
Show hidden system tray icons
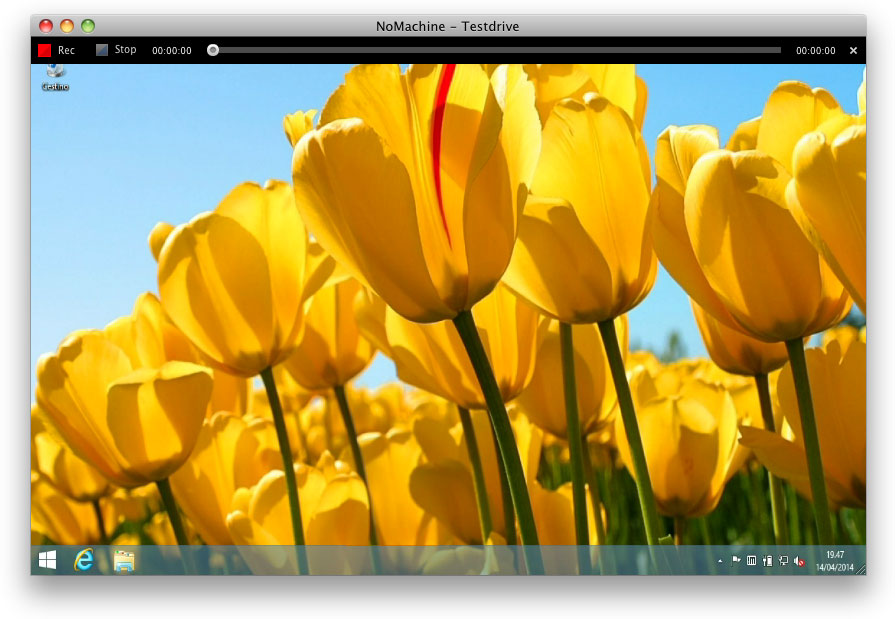[721, 562]
